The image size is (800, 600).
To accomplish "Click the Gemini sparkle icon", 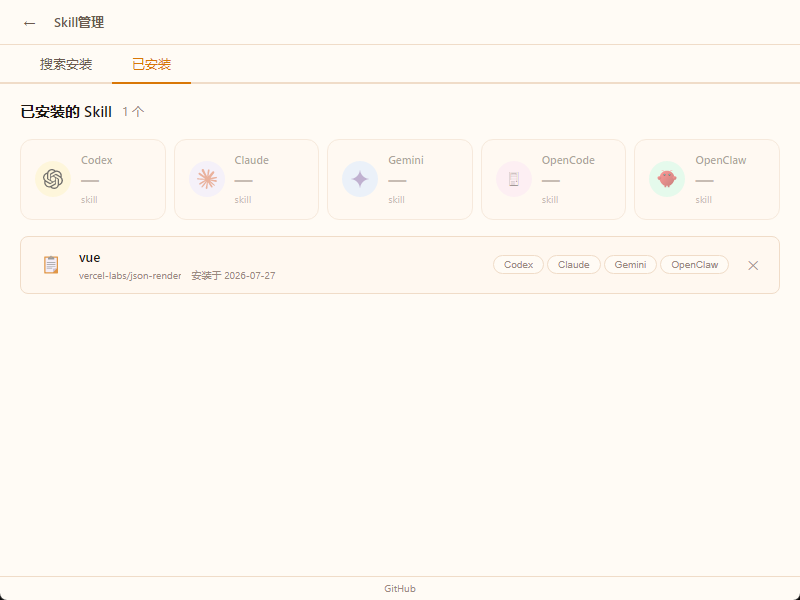I will [x=360, y=179].
